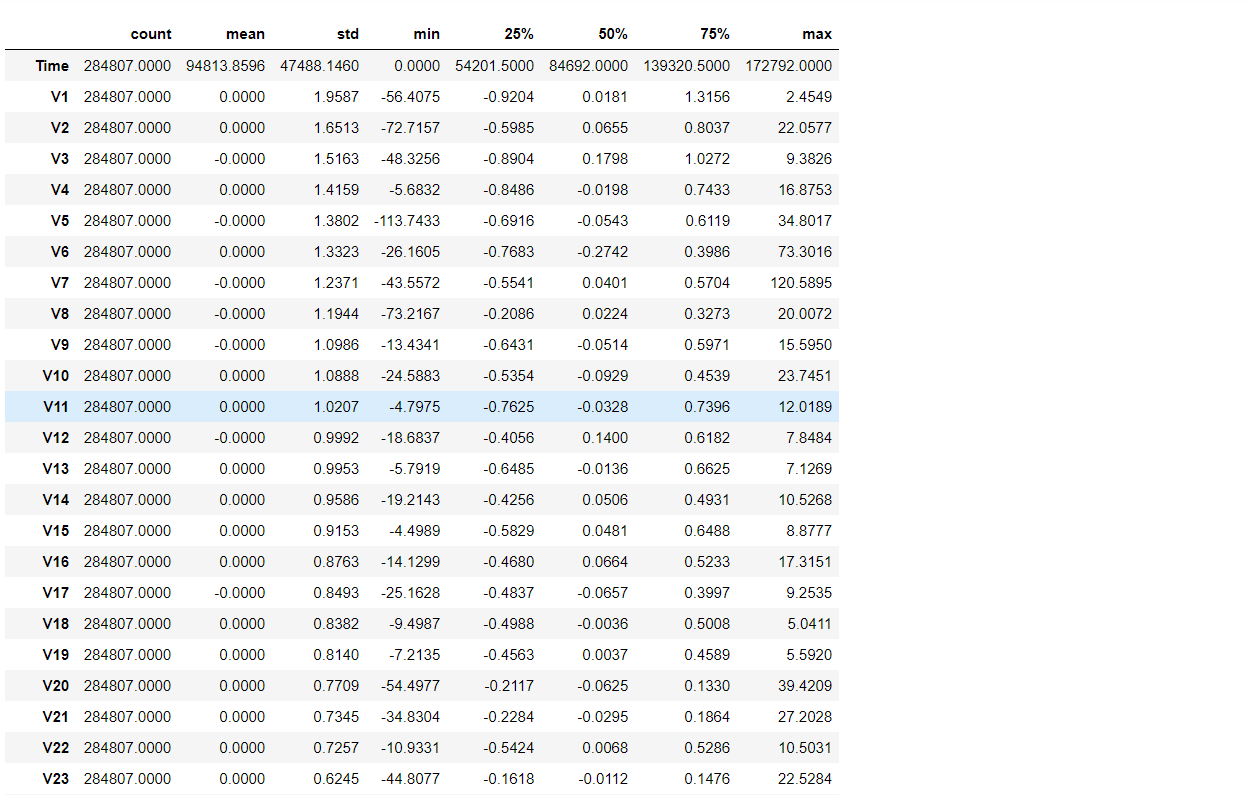Click V3 50% value 0.1798

coord(606,159)
